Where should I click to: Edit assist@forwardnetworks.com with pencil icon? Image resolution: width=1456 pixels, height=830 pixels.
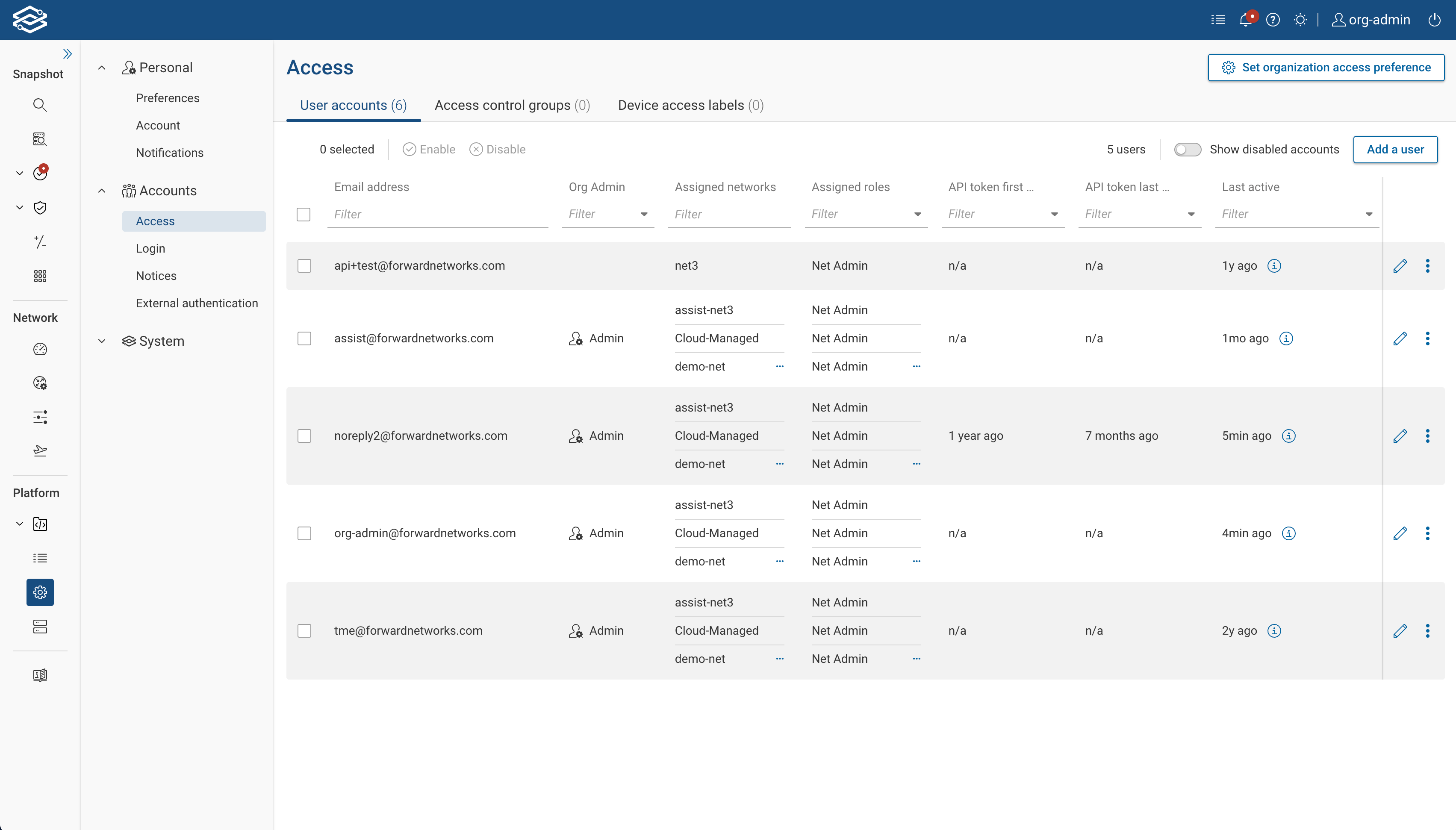1400,338
